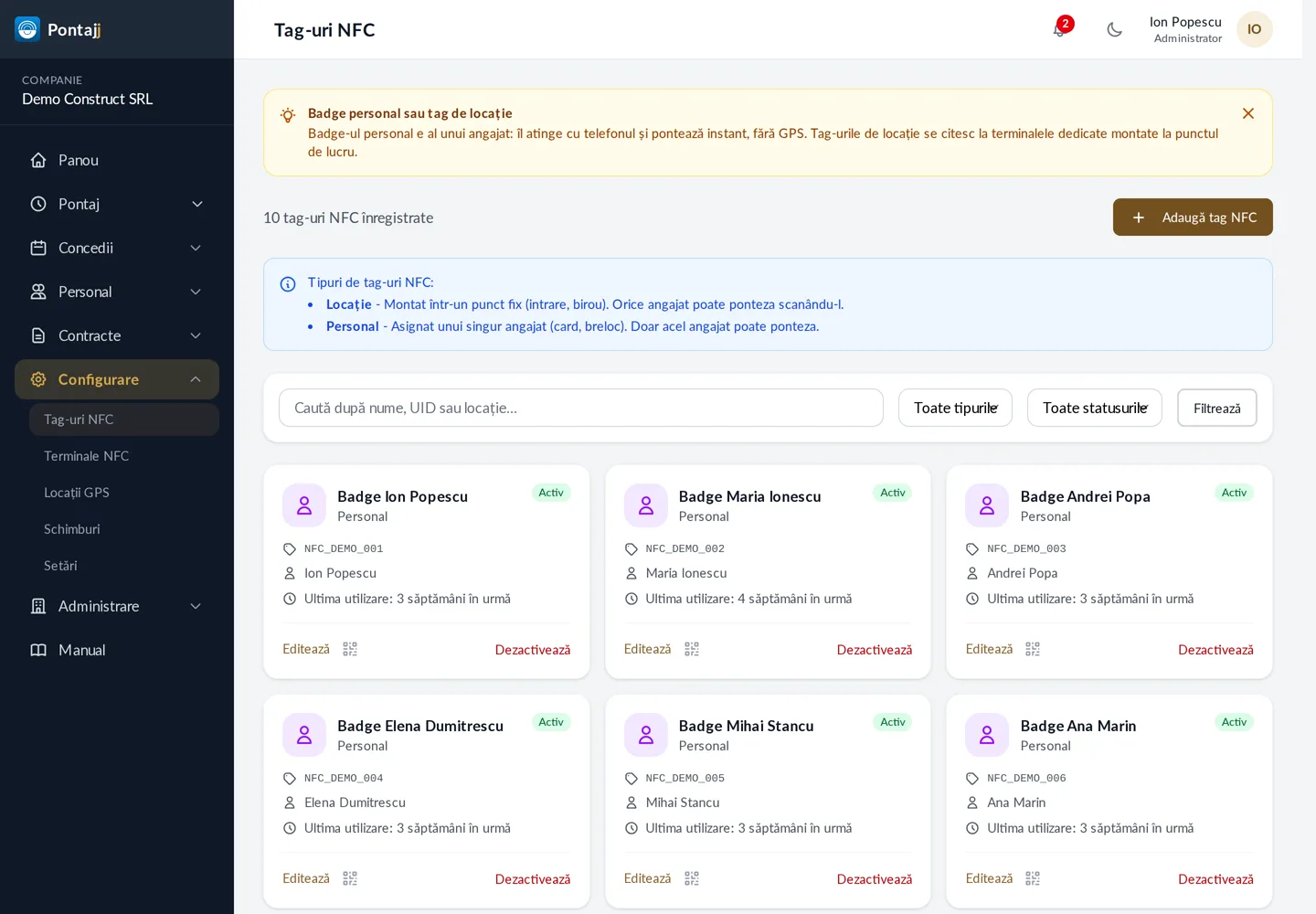The width and height of the screenshot is (1316, 914).
Task: Click QR code icon on Badge Ion Popescu
Action: tap(350, 649)
